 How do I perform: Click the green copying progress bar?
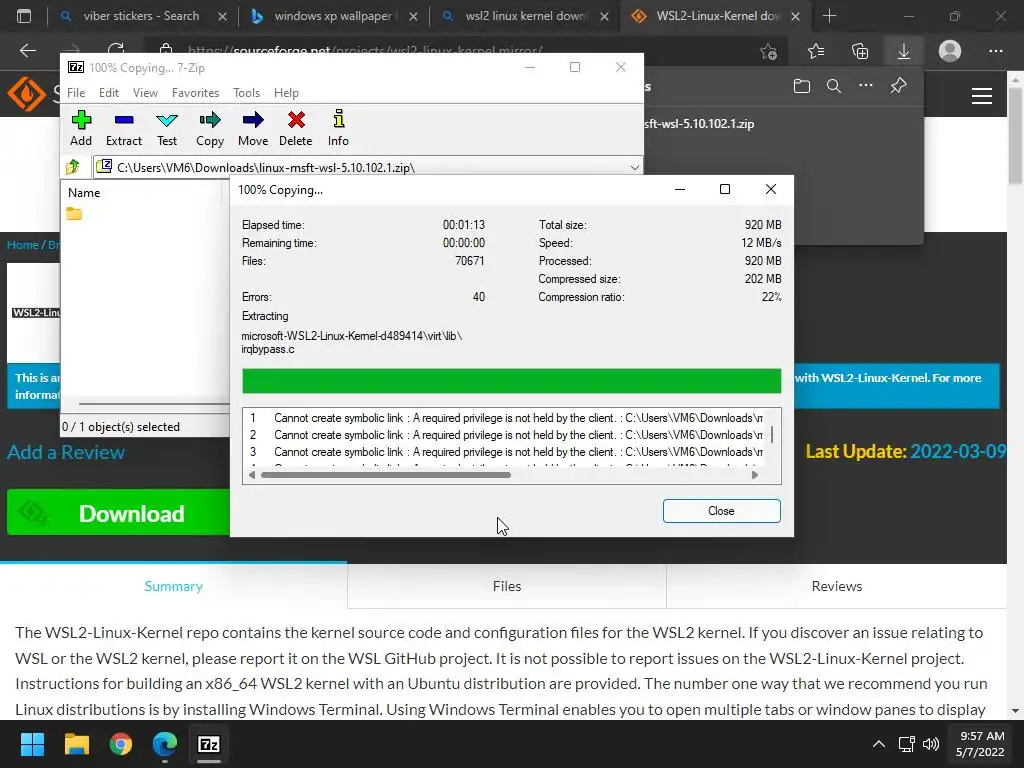511,381
